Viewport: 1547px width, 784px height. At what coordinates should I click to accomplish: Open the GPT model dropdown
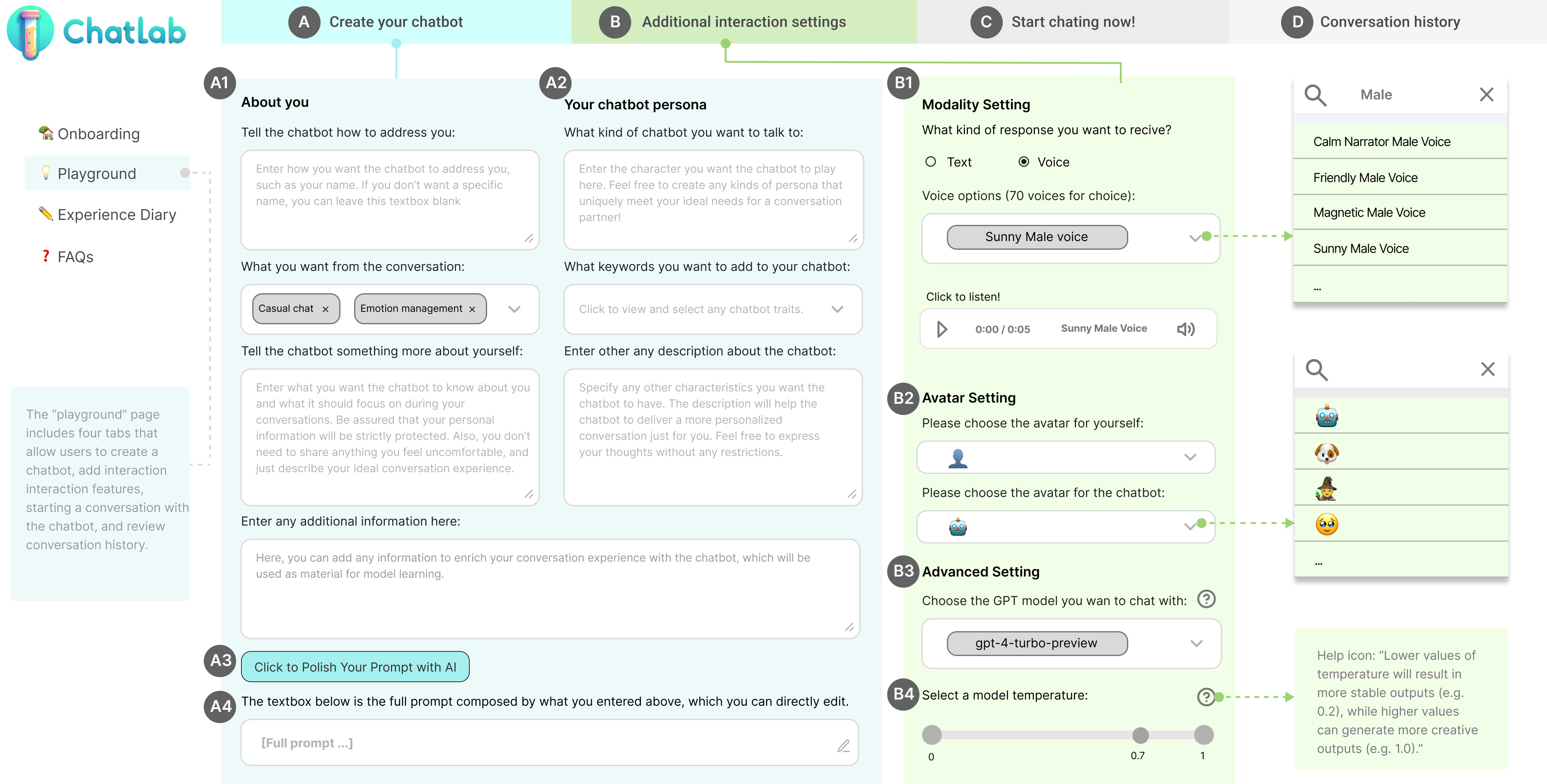click(x=1196, y=644)
